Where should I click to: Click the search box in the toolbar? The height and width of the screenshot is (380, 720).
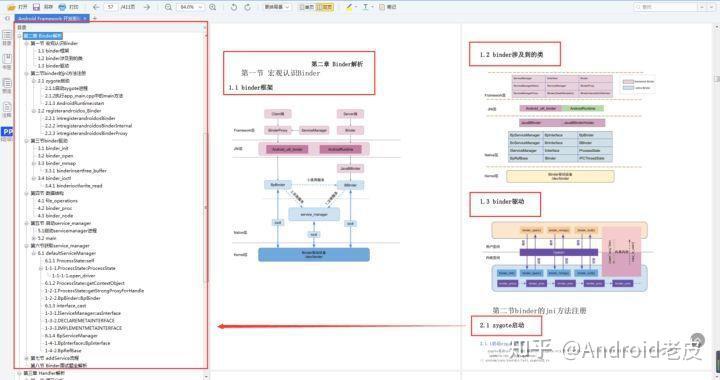coord(666,7)
